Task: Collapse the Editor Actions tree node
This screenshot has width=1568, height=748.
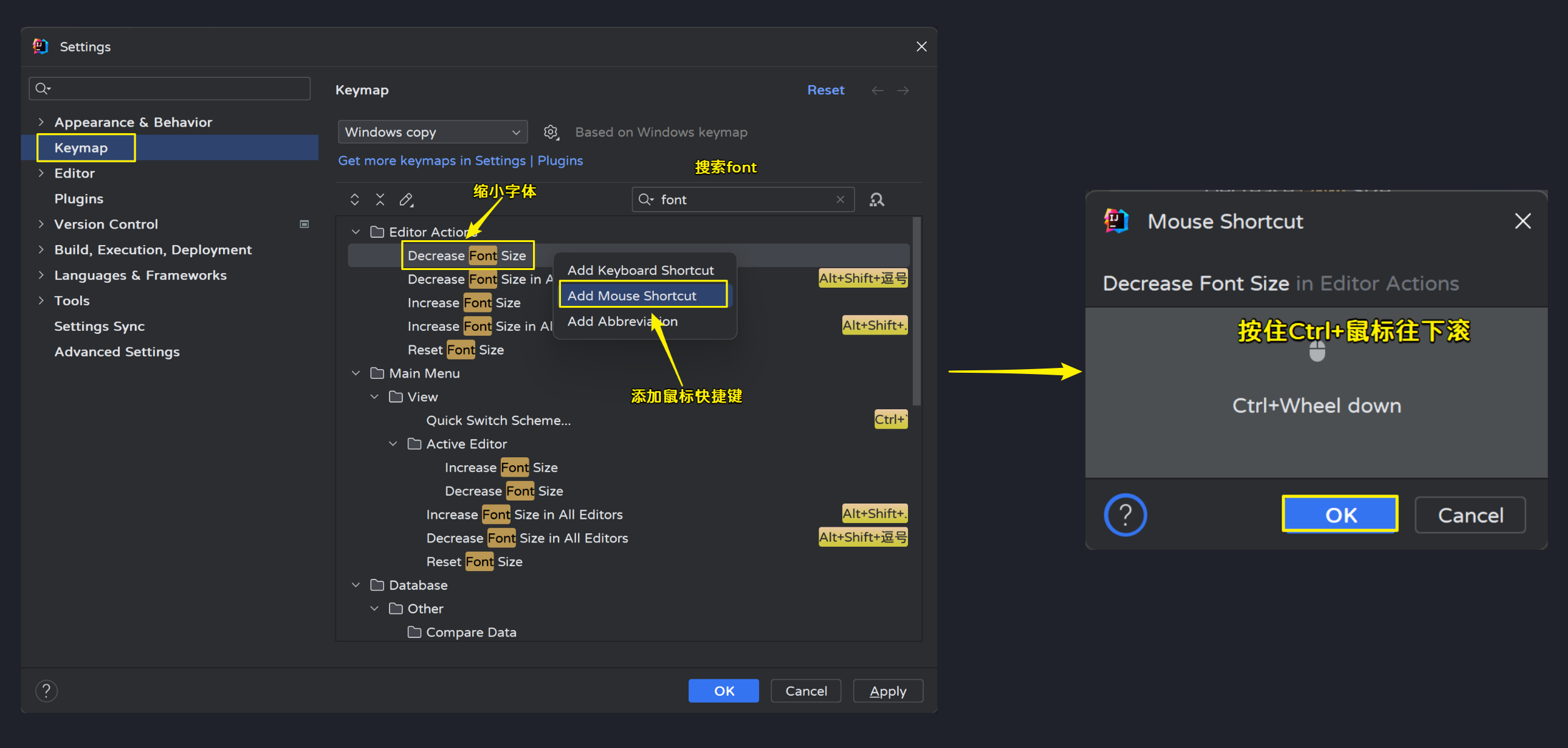Action: 355,232
